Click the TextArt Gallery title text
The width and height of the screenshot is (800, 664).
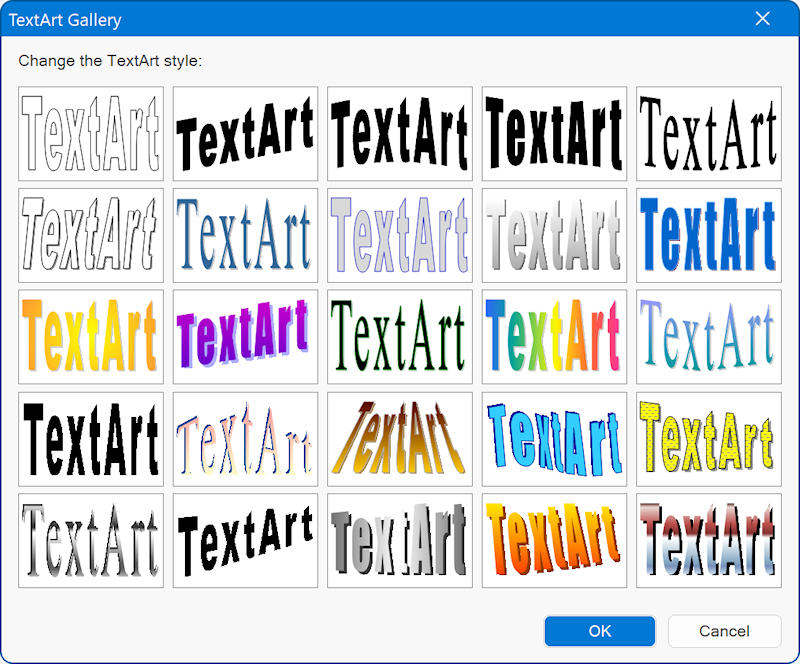[65, 20]
